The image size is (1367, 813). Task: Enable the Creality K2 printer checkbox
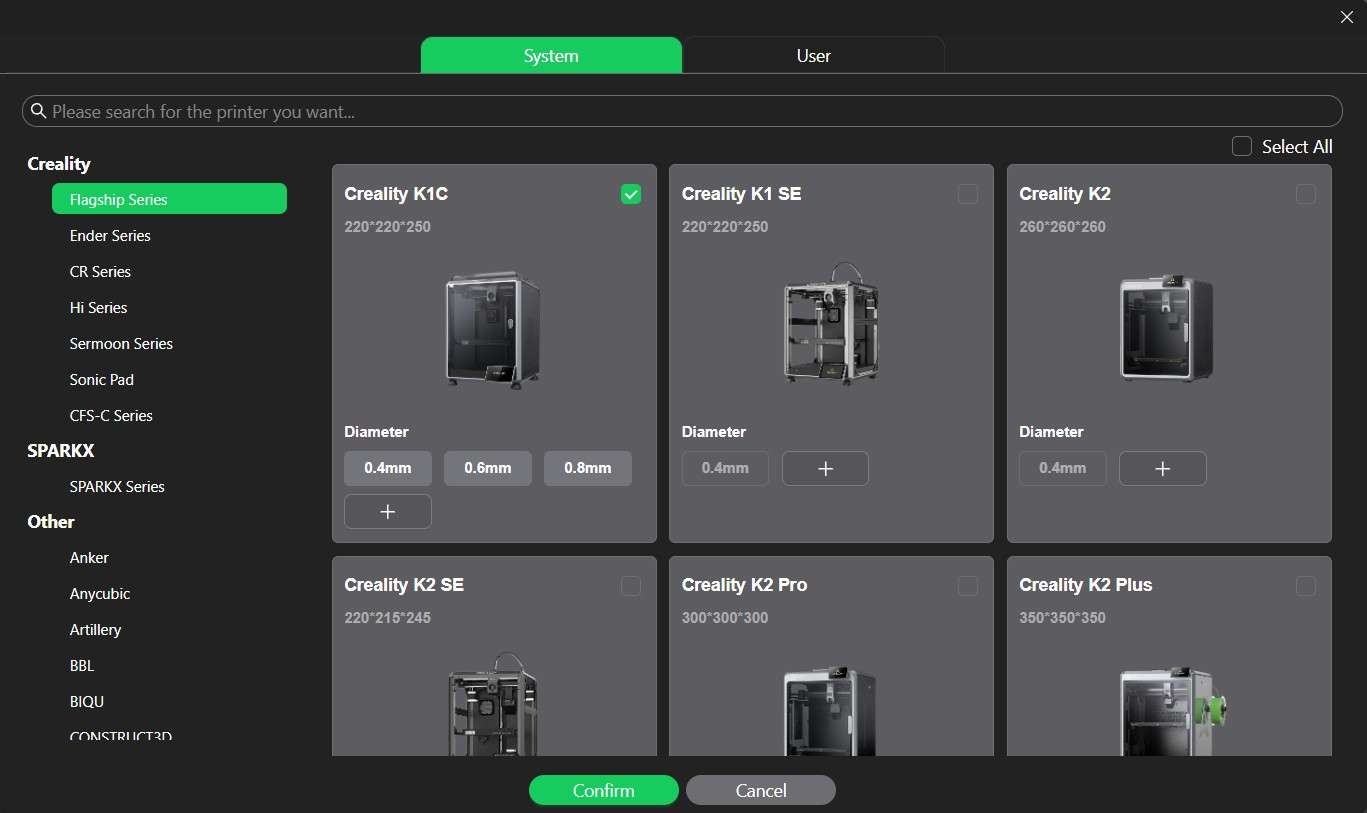coord(1305,194)
